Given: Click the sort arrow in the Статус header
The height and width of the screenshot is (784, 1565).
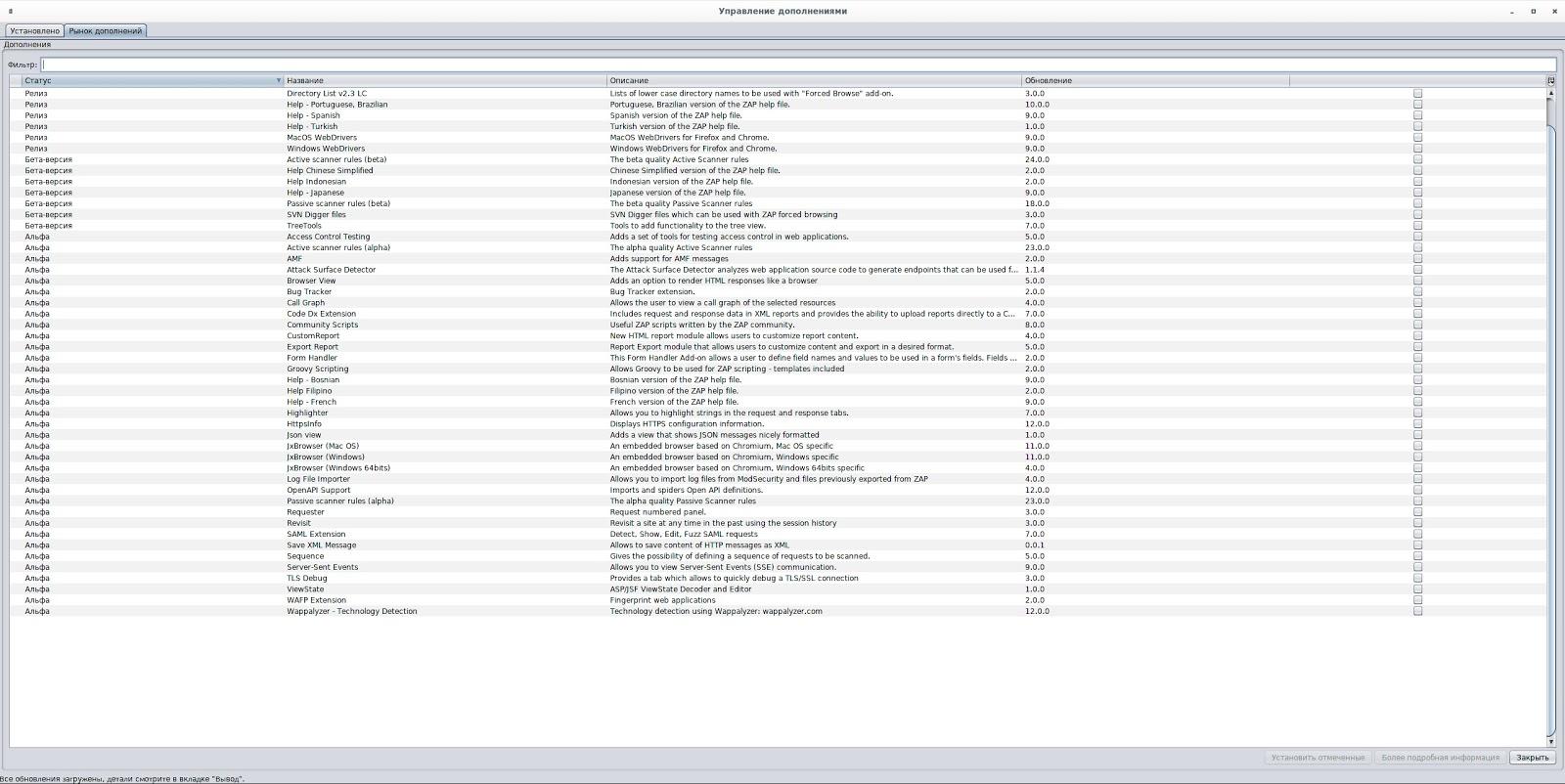Looking at the screenshot, I should pos(278,80).
